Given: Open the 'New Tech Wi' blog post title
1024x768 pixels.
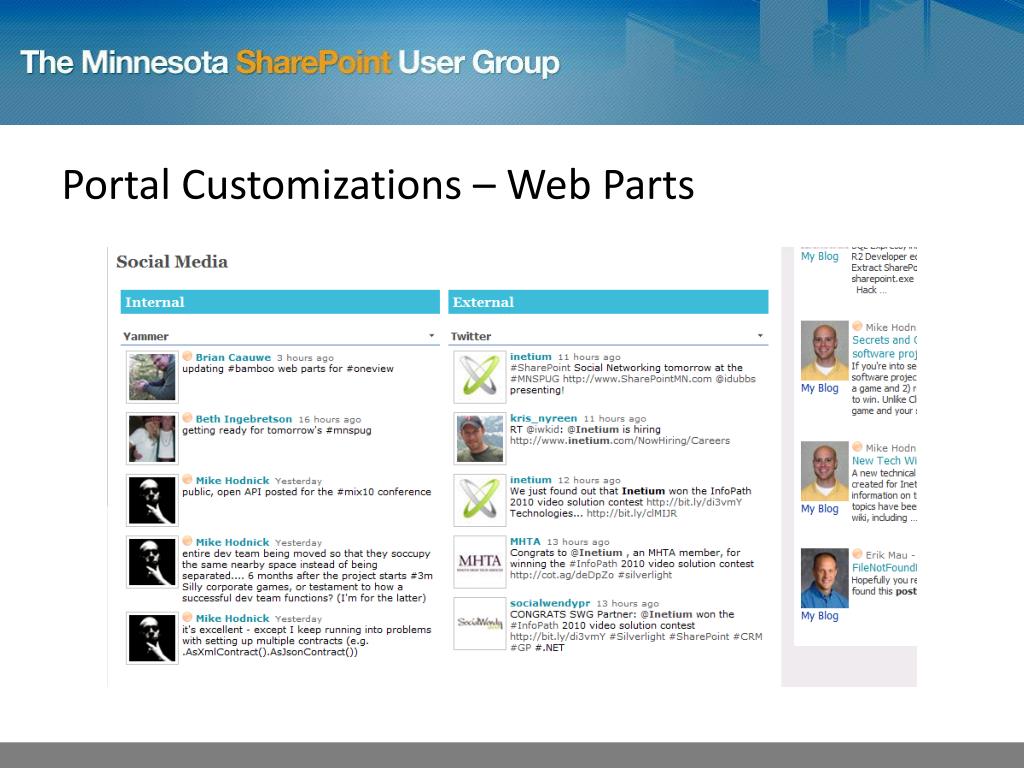Looking at the screenshot, I should point(884,460).
